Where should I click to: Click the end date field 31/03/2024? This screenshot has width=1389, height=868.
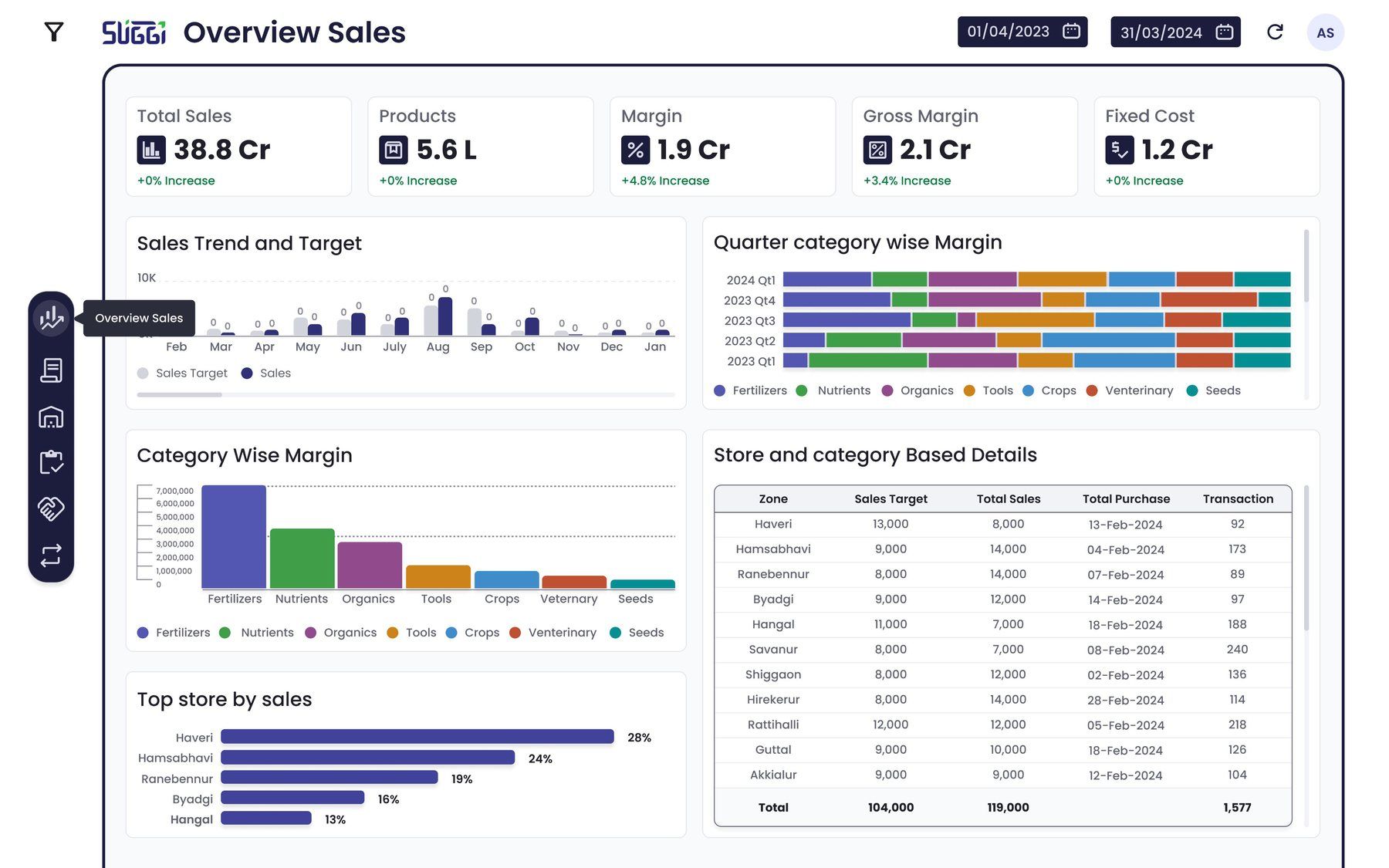(1175, 32)
